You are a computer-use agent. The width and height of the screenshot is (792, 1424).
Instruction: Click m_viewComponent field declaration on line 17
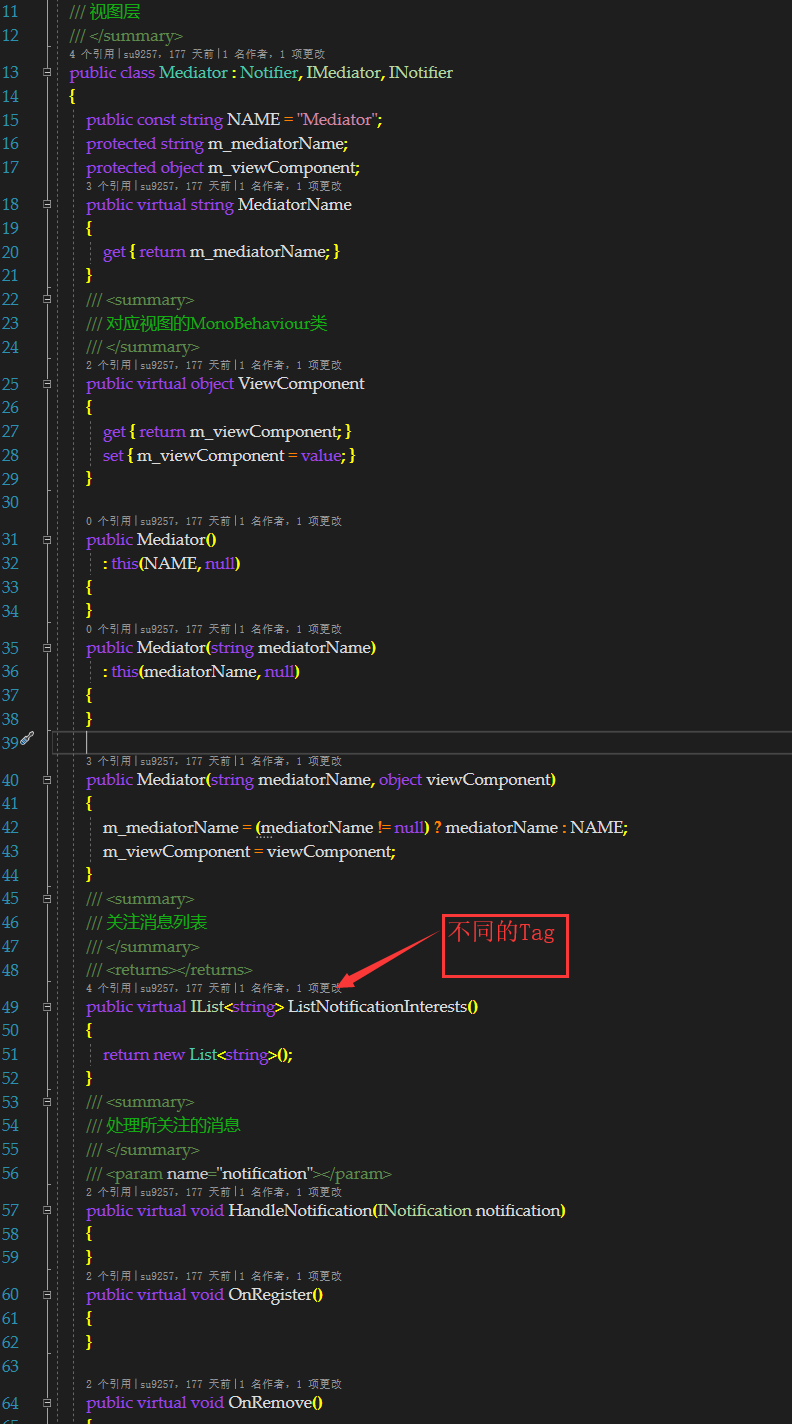tap(282, 168)
